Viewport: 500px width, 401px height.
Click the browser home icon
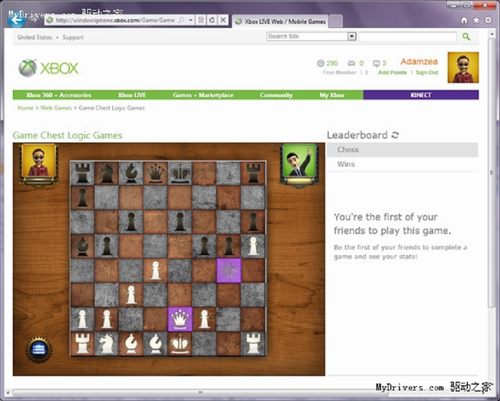pos(464,20)
